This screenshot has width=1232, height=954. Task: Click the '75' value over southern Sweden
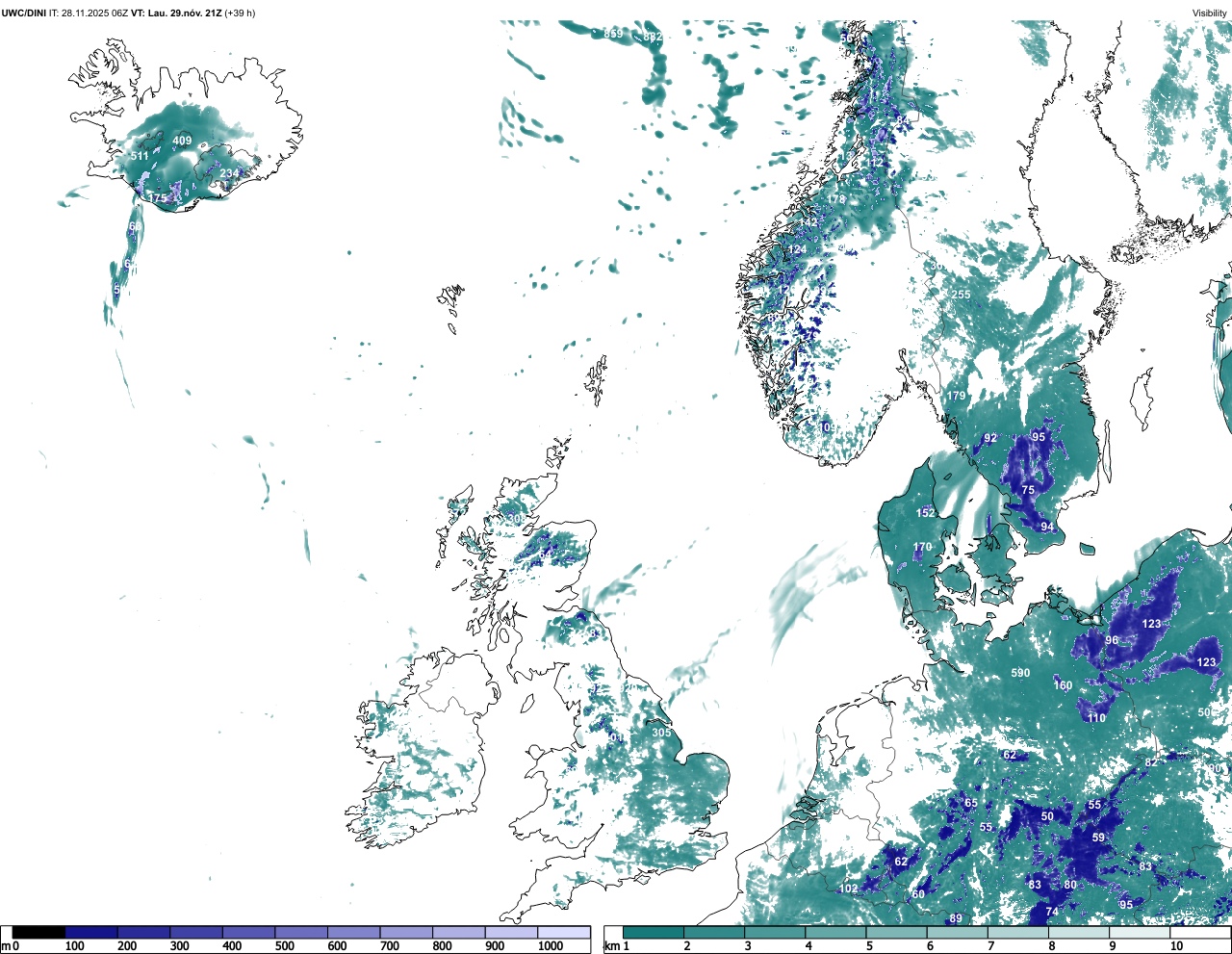1028,490
